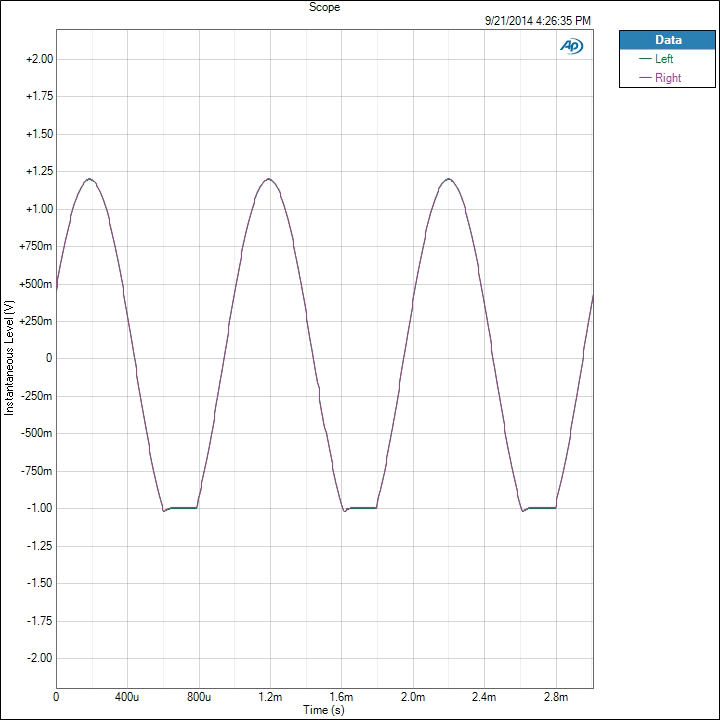Click the -500m Y-axis tick label
The height and width of the screenshot is (720, 720).
click(x=37, y=433)
